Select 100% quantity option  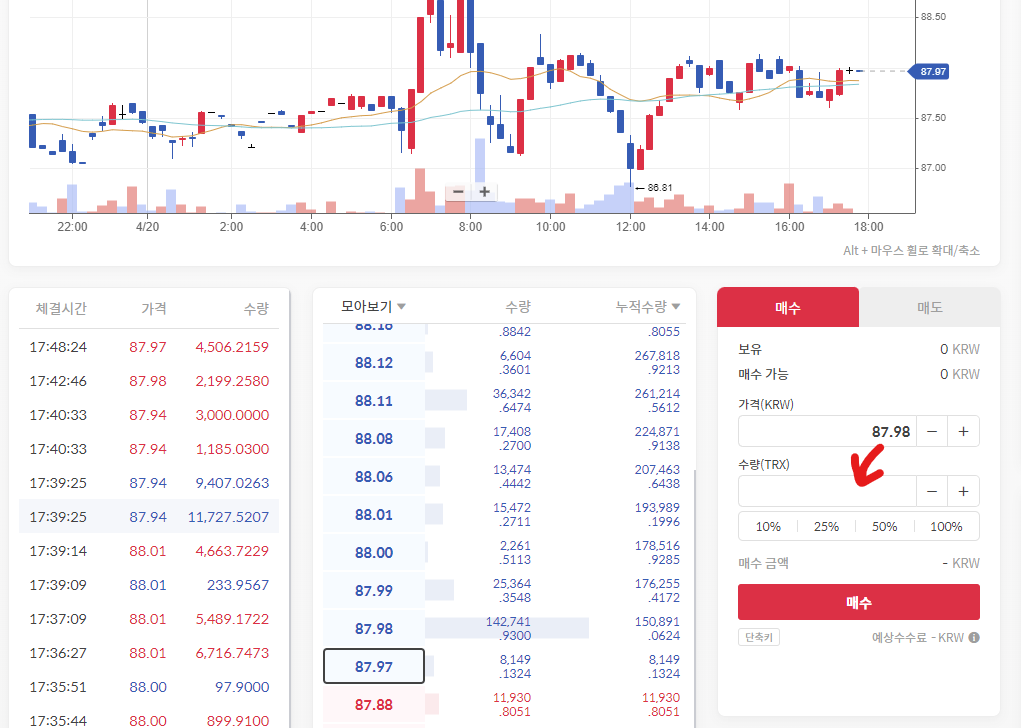(946, 526)
